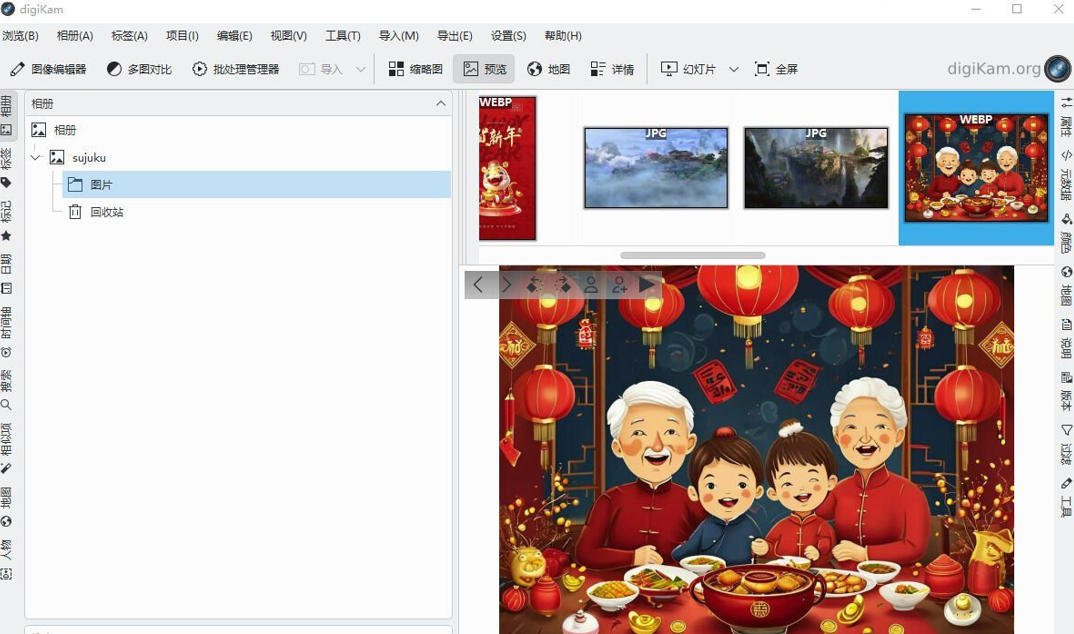Screen dimensions: 1074x634
Task: Launch 多图对比 light table comparison
Action: point(139,69)
